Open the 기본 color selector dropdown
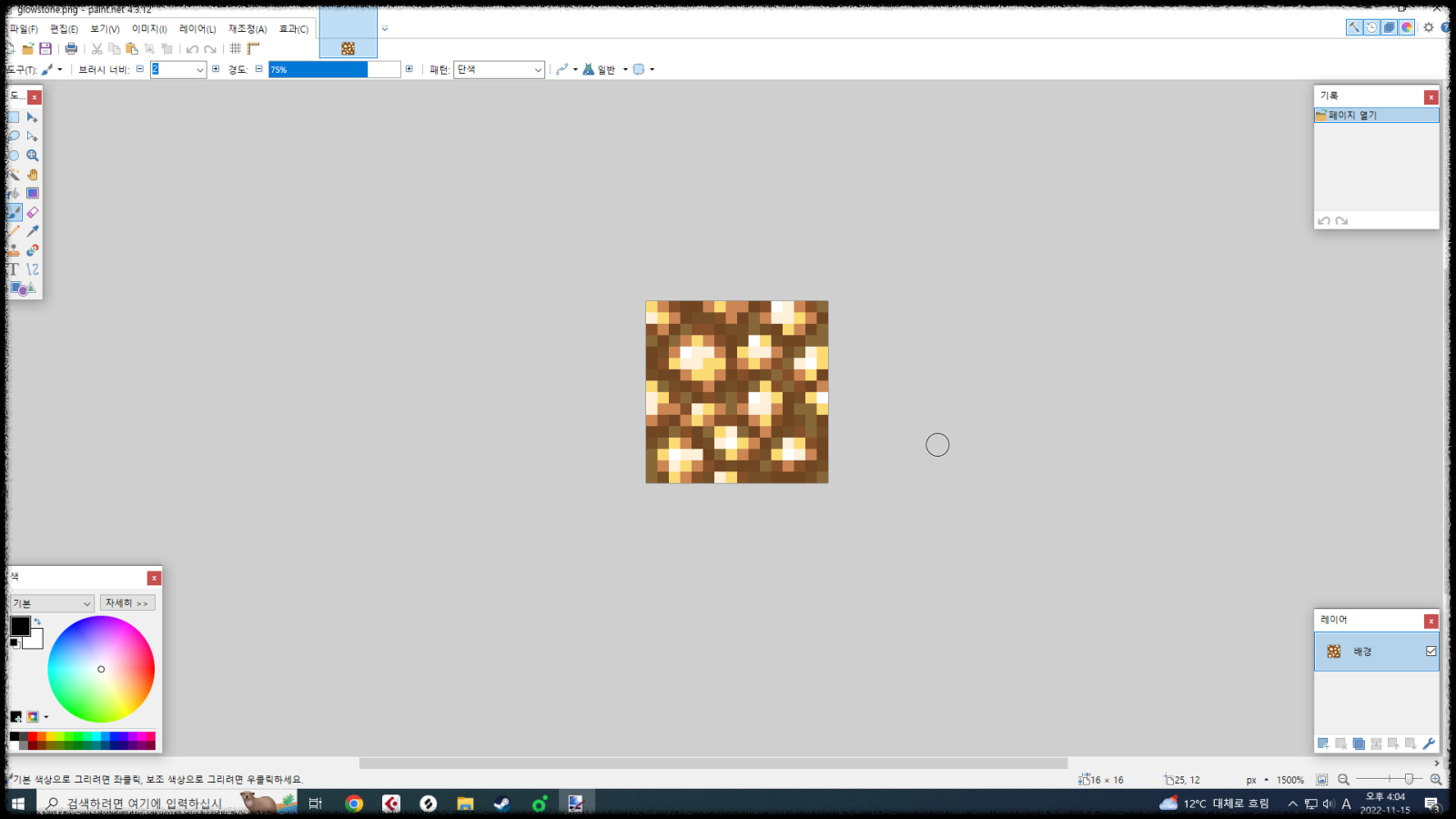The image size is (1456, 819). [x=52, y=603]
